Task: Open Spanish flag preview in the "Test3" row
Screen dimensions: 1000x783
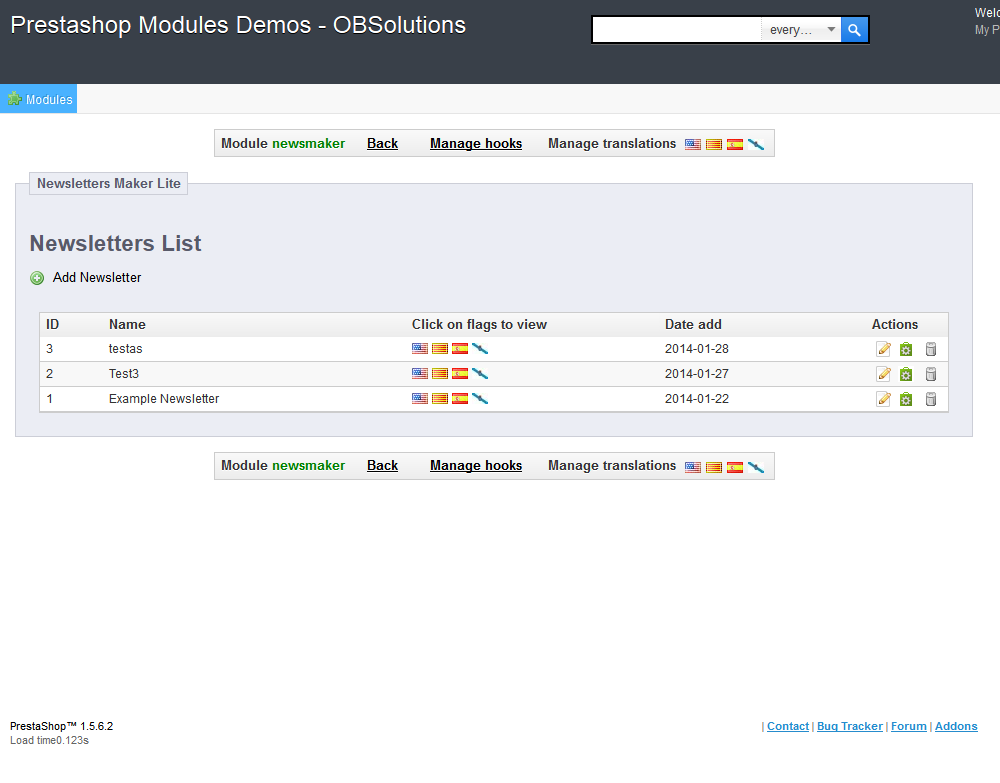Action: [x=460, y=374]
